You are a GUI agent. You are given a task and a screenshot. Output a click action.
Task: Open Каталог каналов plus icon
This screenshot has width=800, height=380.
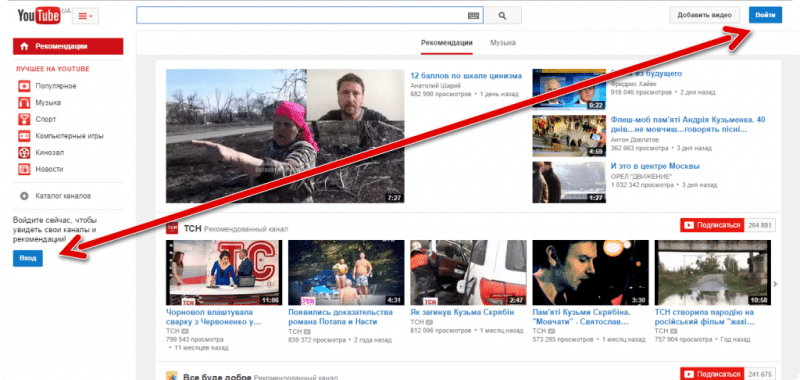(24, 196)
